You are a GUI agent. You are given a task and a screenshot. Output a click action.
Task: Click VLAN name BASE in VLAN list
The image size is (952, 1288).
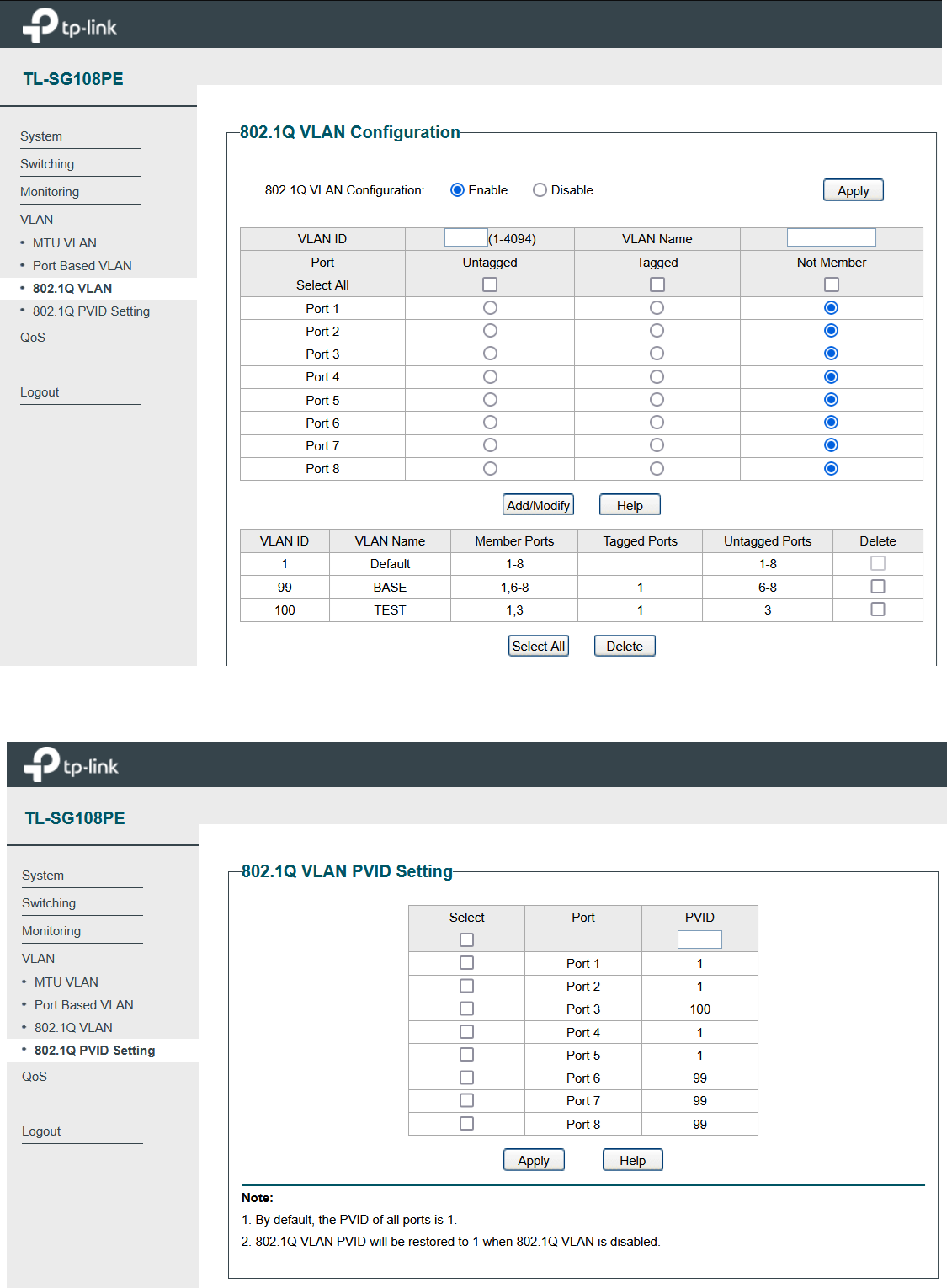pos(390,588)
